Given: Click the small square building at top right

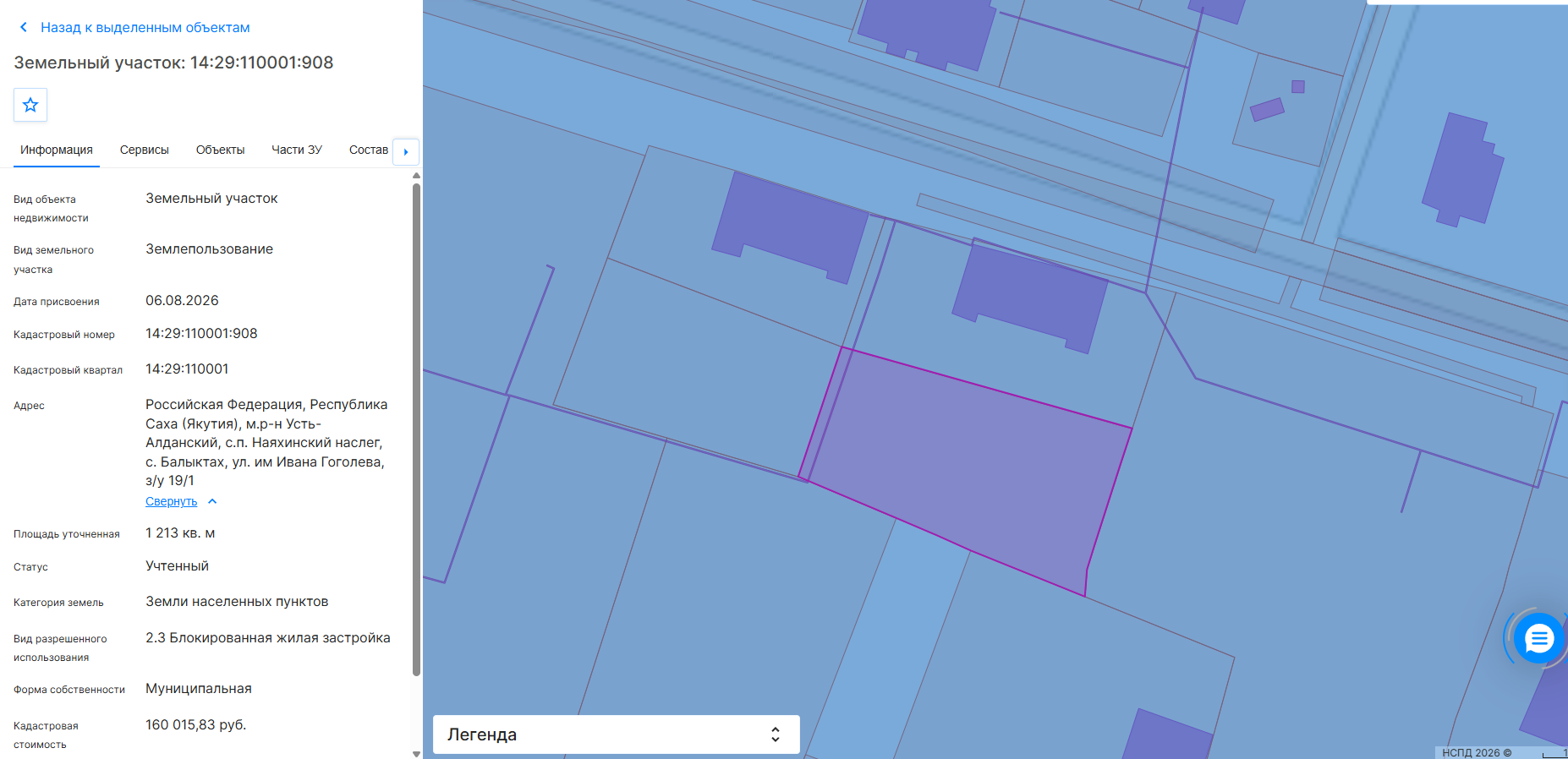Looking at the screenshot, I should point(1298,86).
